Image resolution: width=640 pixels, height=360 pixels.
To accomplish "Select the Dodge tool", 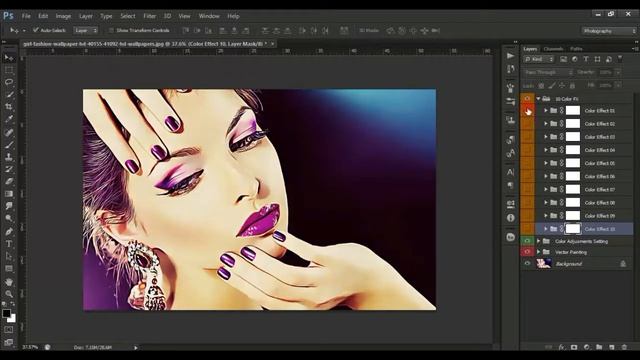I will coord(9,218).
